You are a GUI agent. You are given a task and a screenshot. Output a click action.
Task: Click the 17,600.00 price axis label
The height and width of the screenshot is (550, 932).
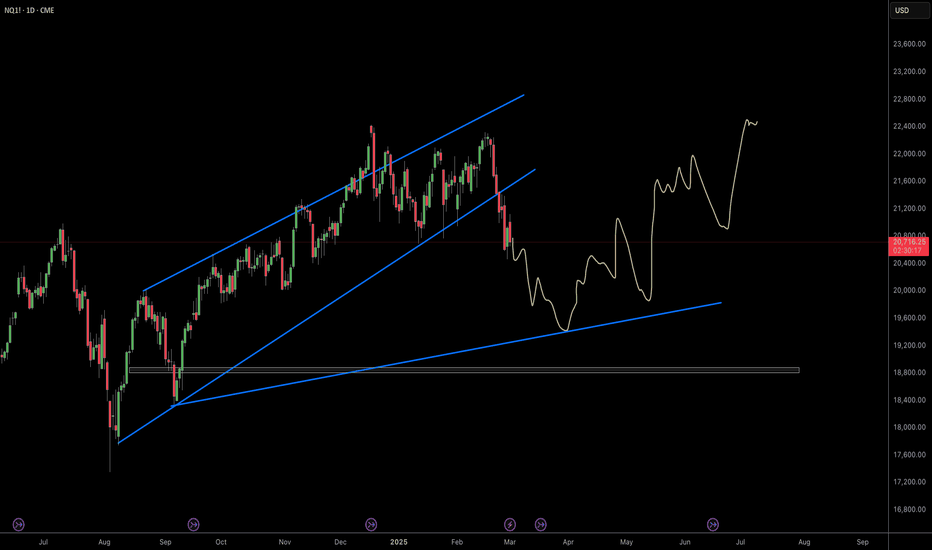pos(909,454)
